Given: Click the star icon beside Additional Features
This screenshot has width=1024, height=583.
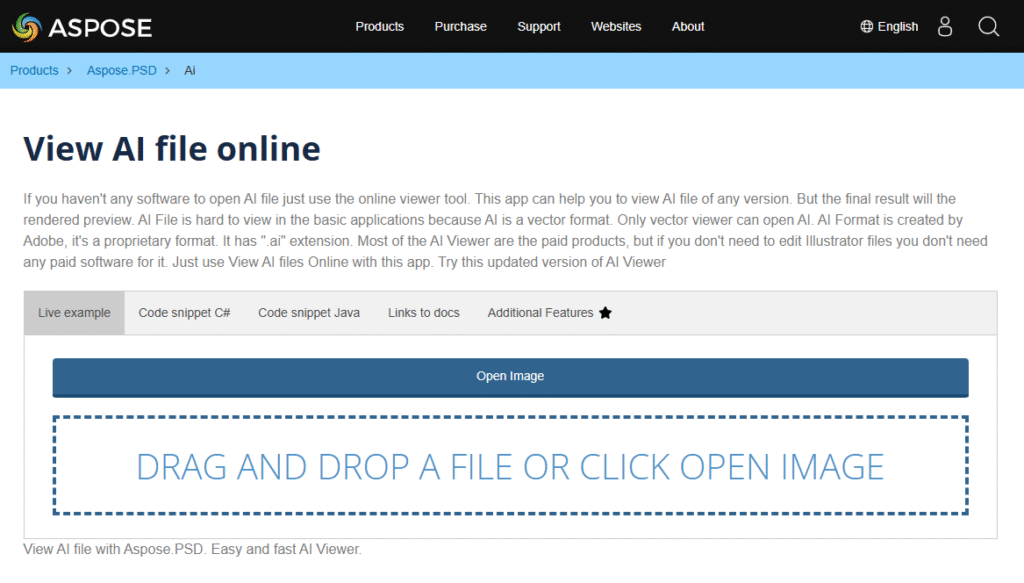Looking at the screenshot, I should [x=605, y=313].
